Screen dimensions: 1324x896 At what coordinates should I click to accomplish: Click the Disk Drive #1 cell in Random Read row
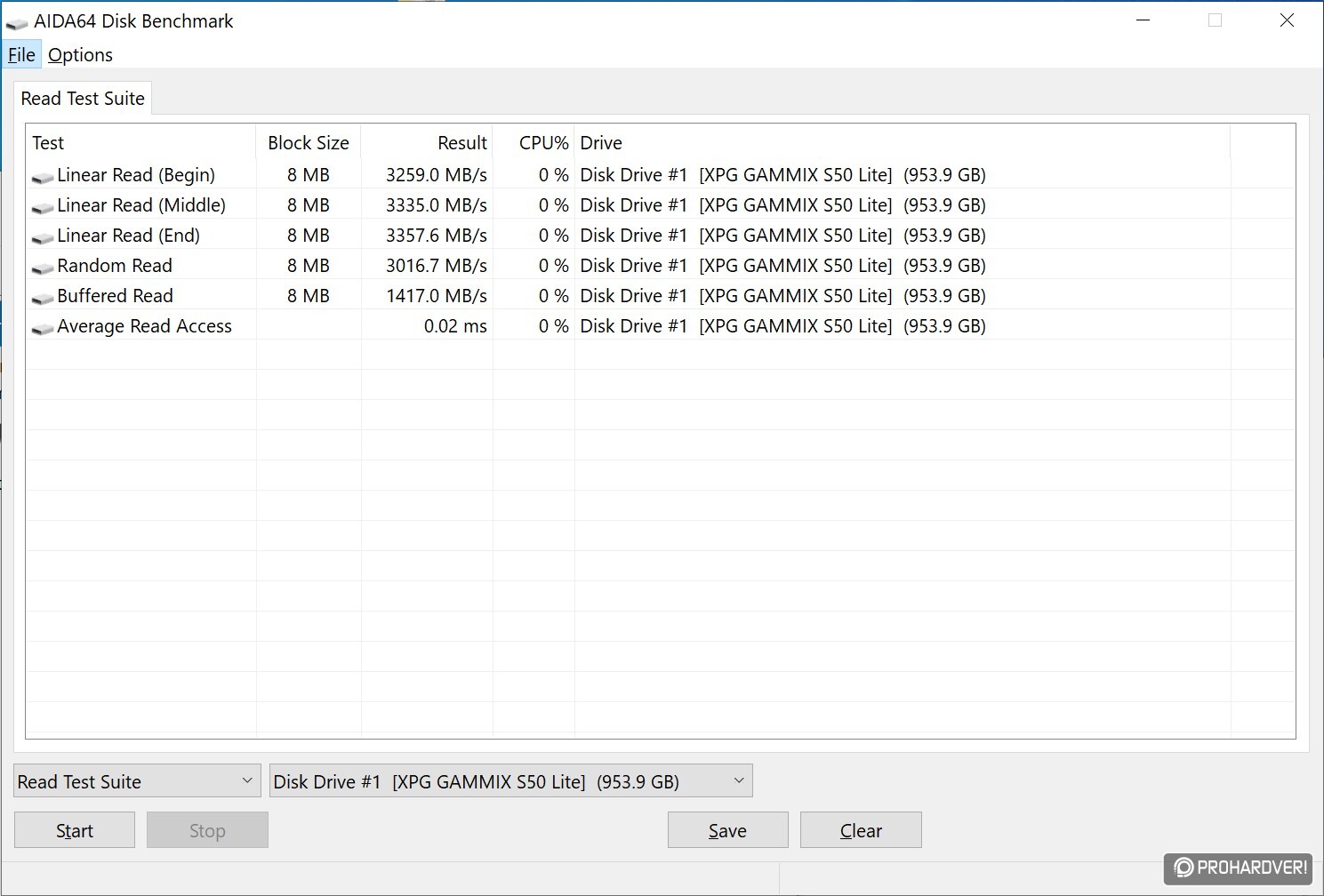782,266
